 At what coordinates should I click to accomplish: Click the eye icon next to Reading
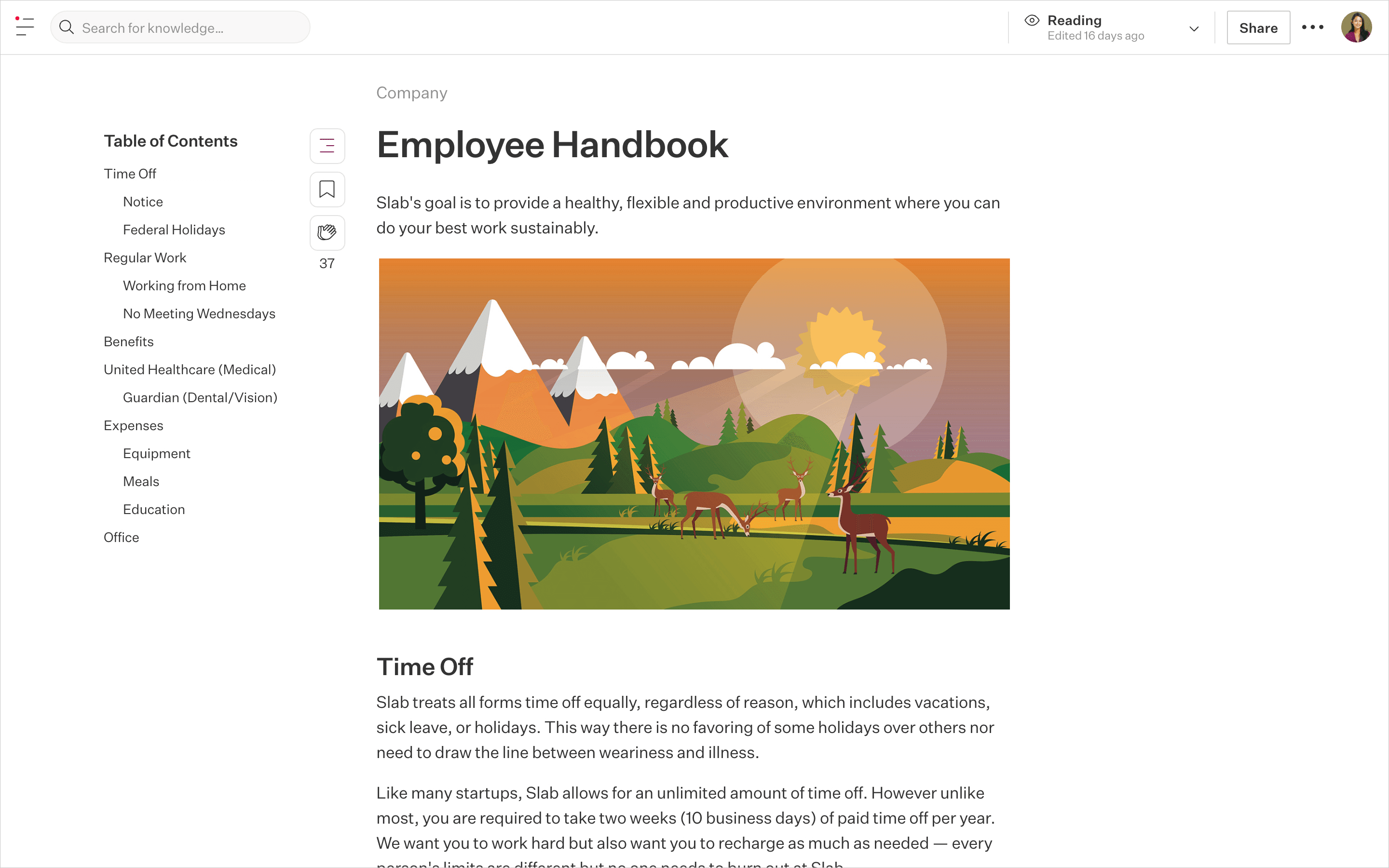click(x=1032, y=21)
